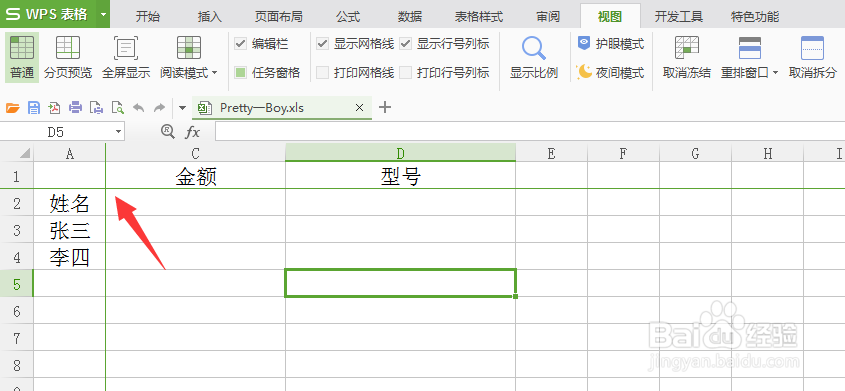The width and height of the screenshot is (845, 391).
Task: Click the Name Box showing D5
Action: (x=56, y=131)
